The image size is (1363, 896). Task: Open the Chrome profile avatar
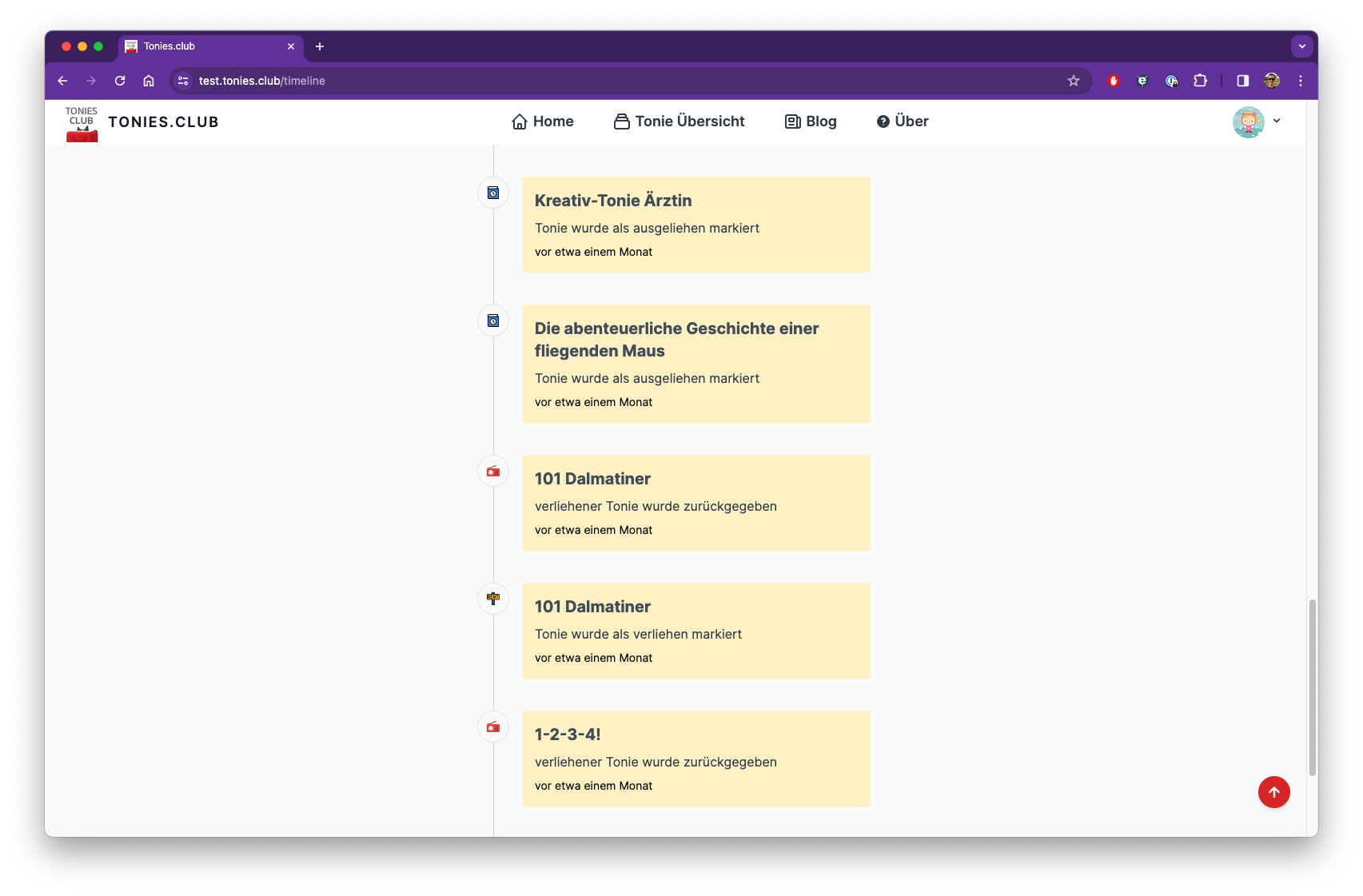coord(1272,81)
